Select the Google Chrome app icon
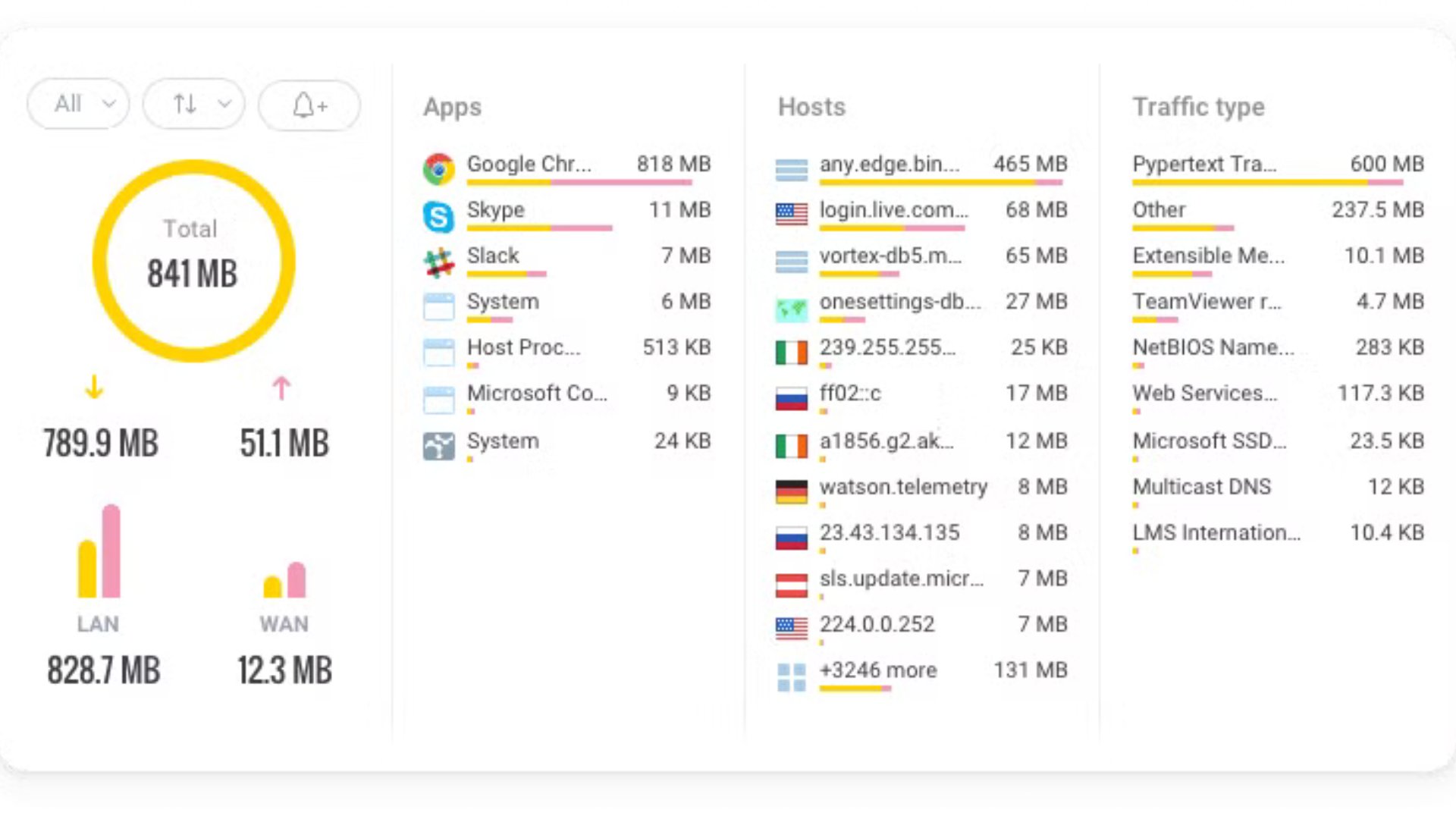 (x=438, y=168)
